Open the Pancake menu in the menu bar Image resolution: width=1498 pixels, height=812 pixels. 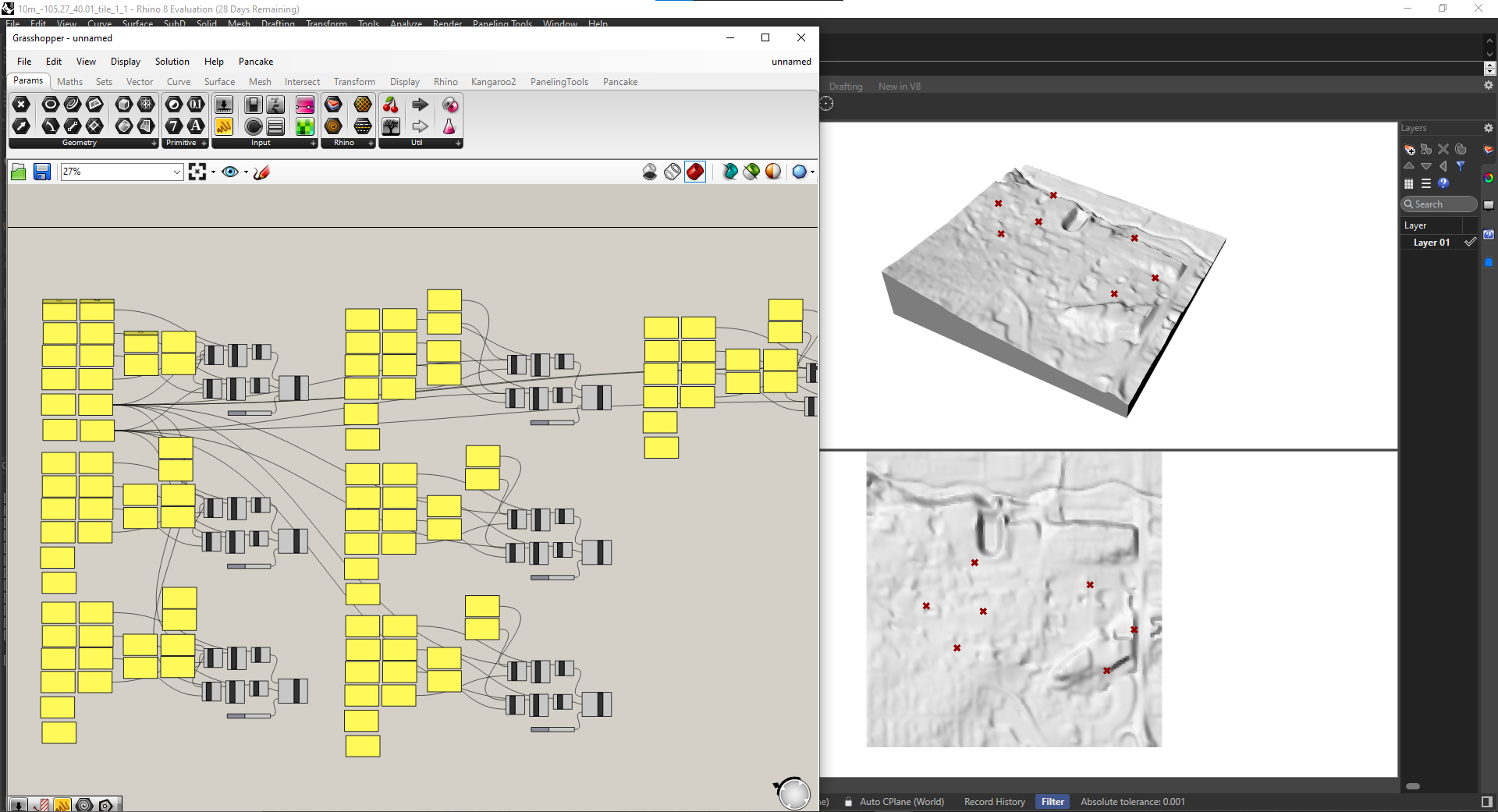click(x=256, y=62)
